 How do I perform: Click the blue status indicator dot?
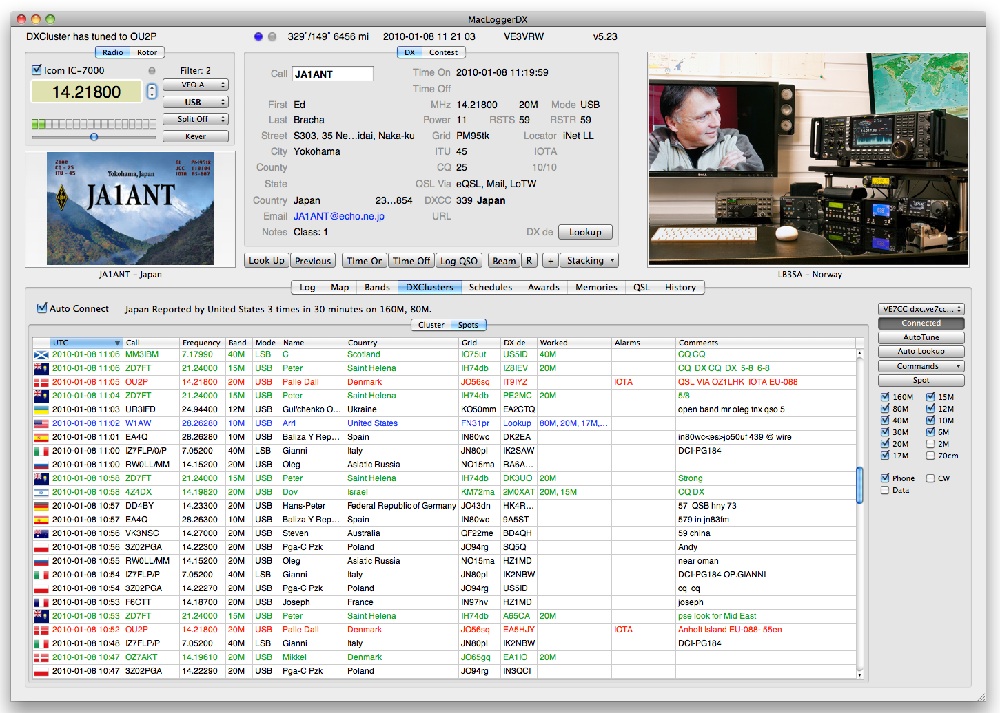258,36
